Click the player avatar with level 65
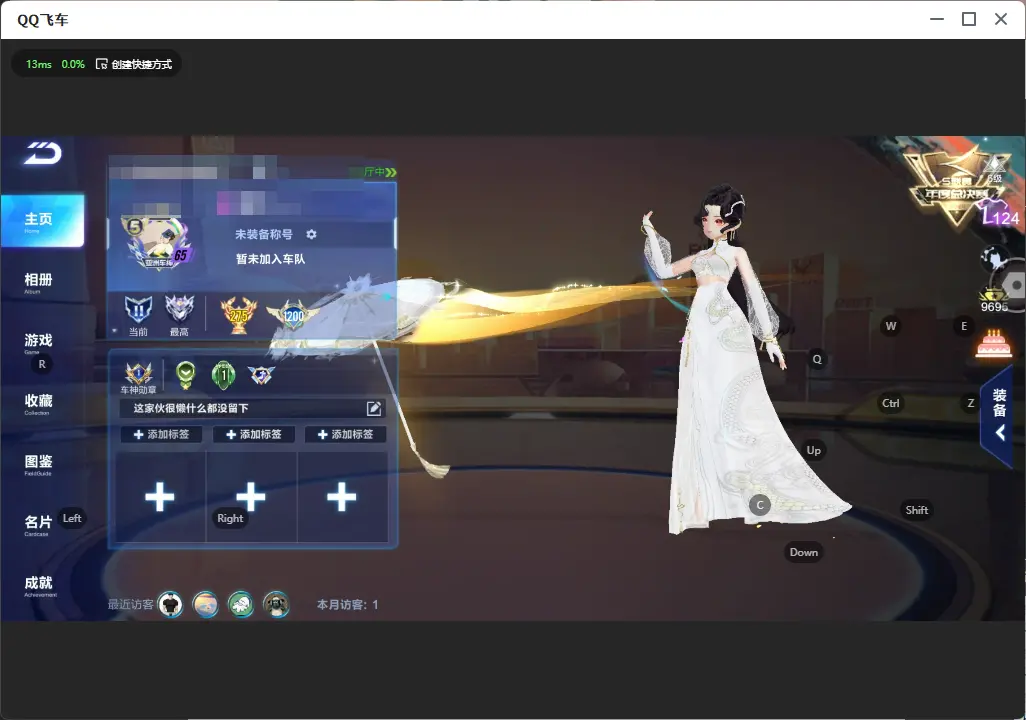 (157, 243)
